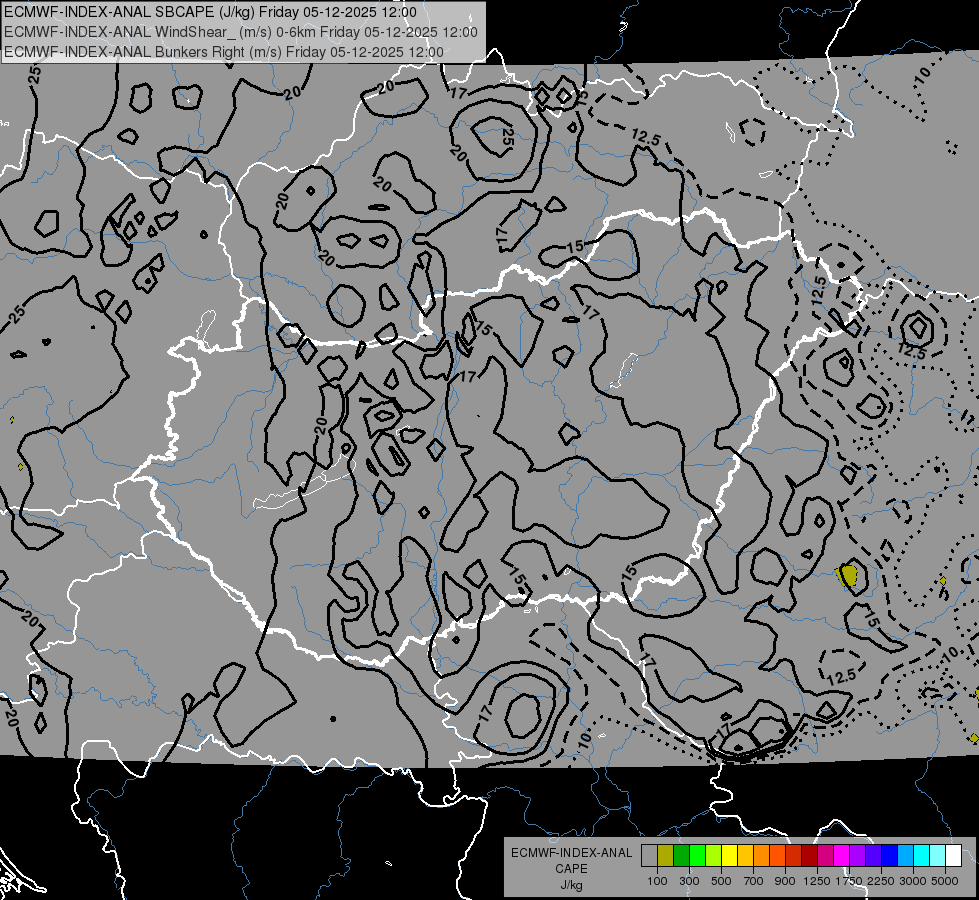
Task: Select the olive swatch at 100 J/kg
Action: [x=666, y=856]
